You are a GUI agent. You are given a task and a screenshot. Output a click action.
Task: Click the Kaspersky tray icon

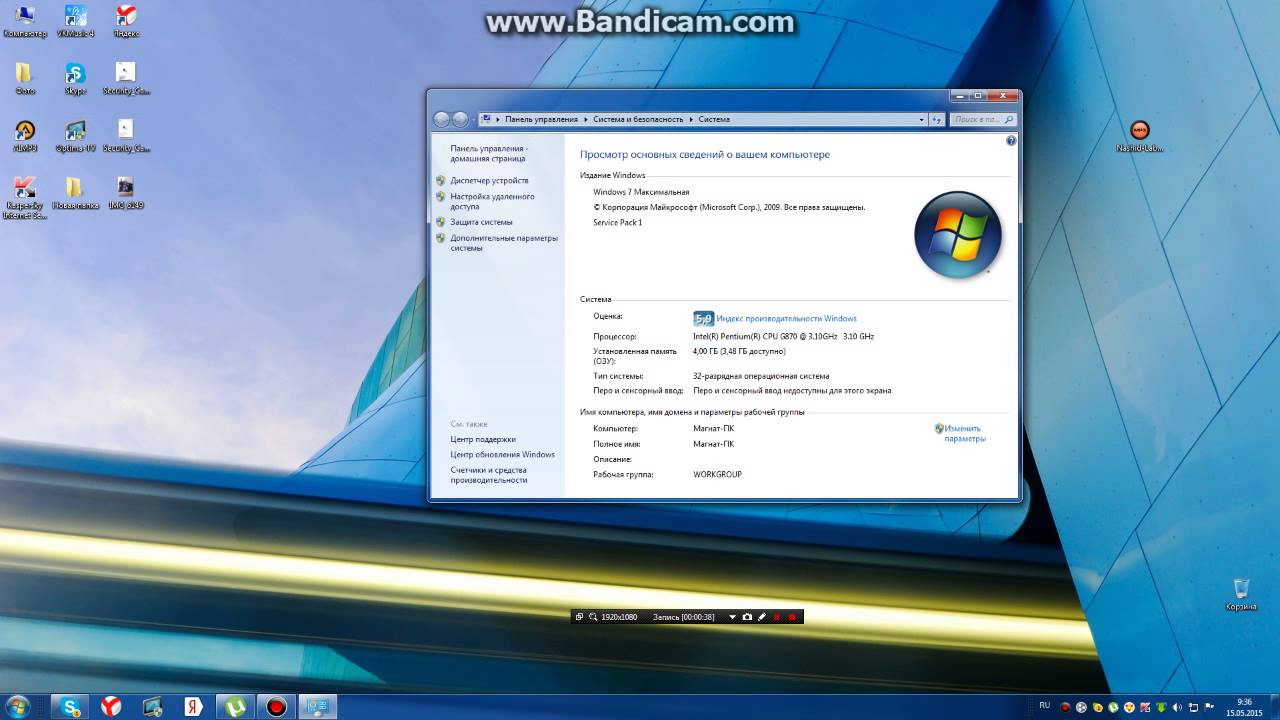(1145, 707)
